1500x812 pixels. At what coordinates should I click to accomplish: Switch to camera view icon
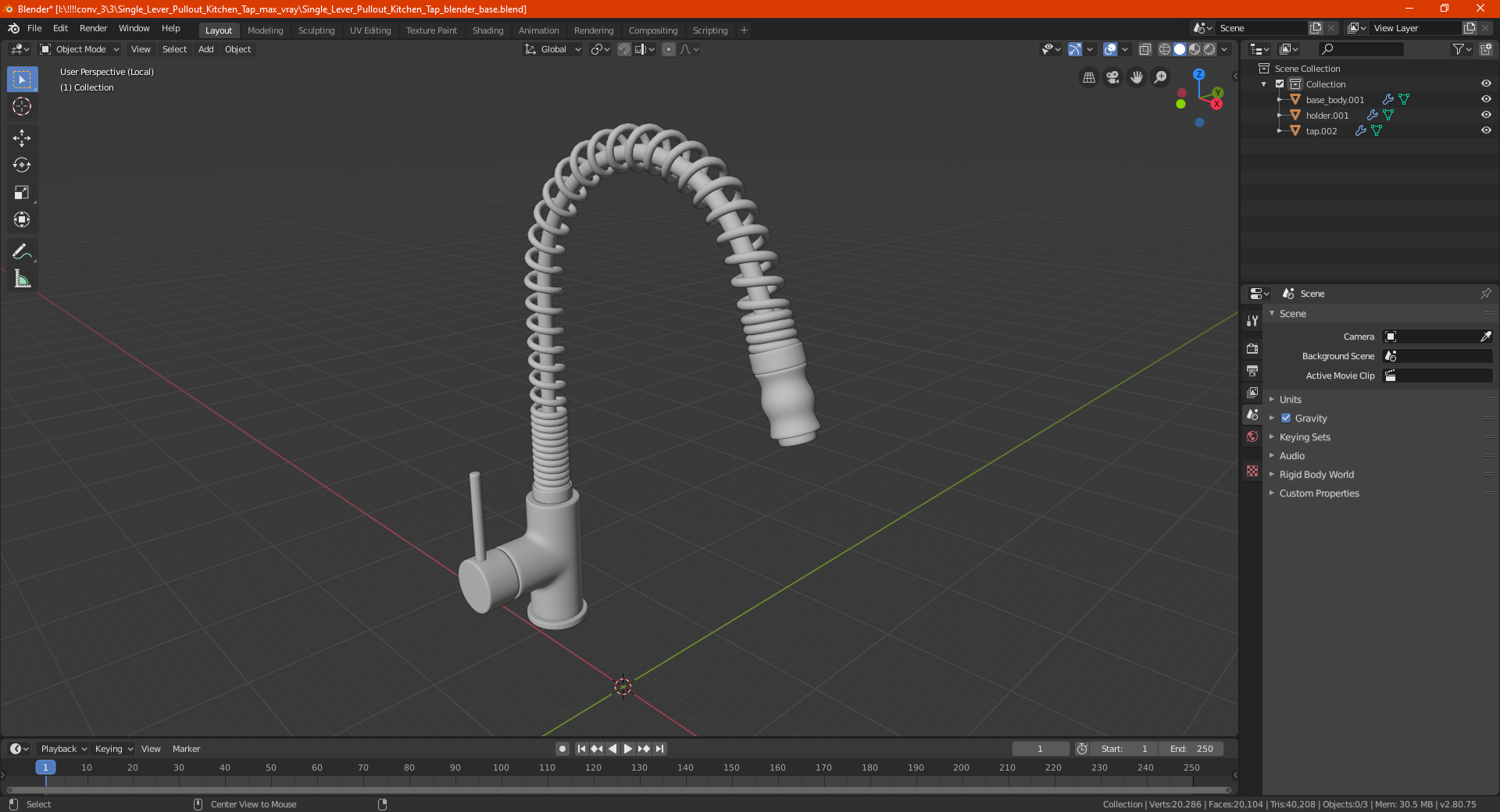pos(1112,77)
